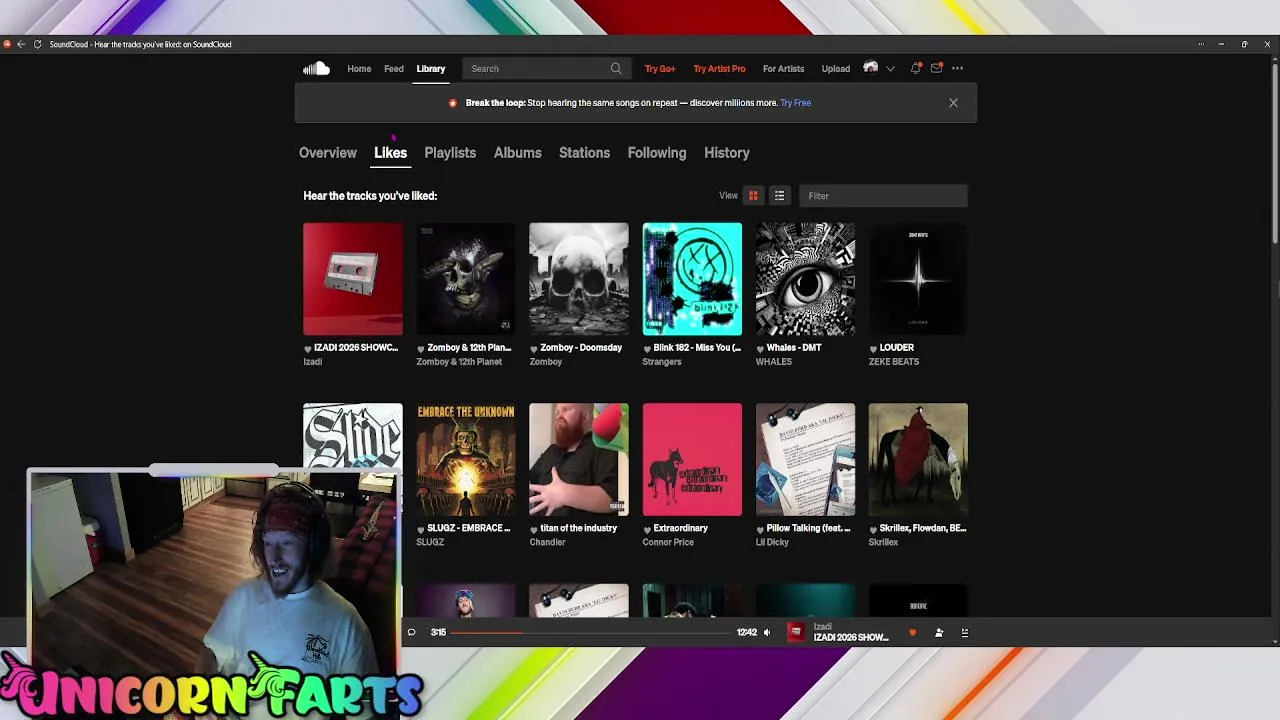
Task: Open the LOUDER star cover art
Action: (918, 279)
